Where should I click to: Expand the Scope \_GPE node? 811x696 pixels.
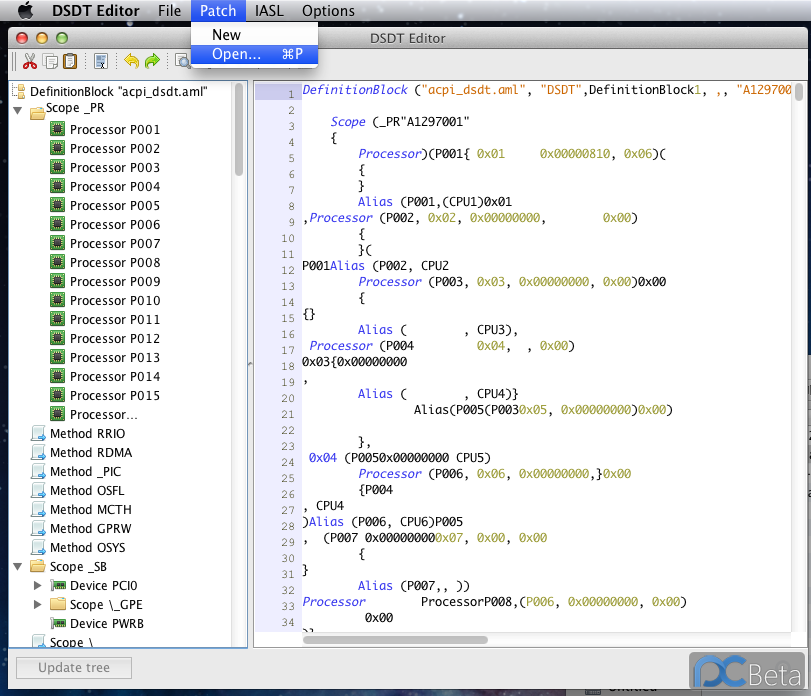tap(39, 605)
